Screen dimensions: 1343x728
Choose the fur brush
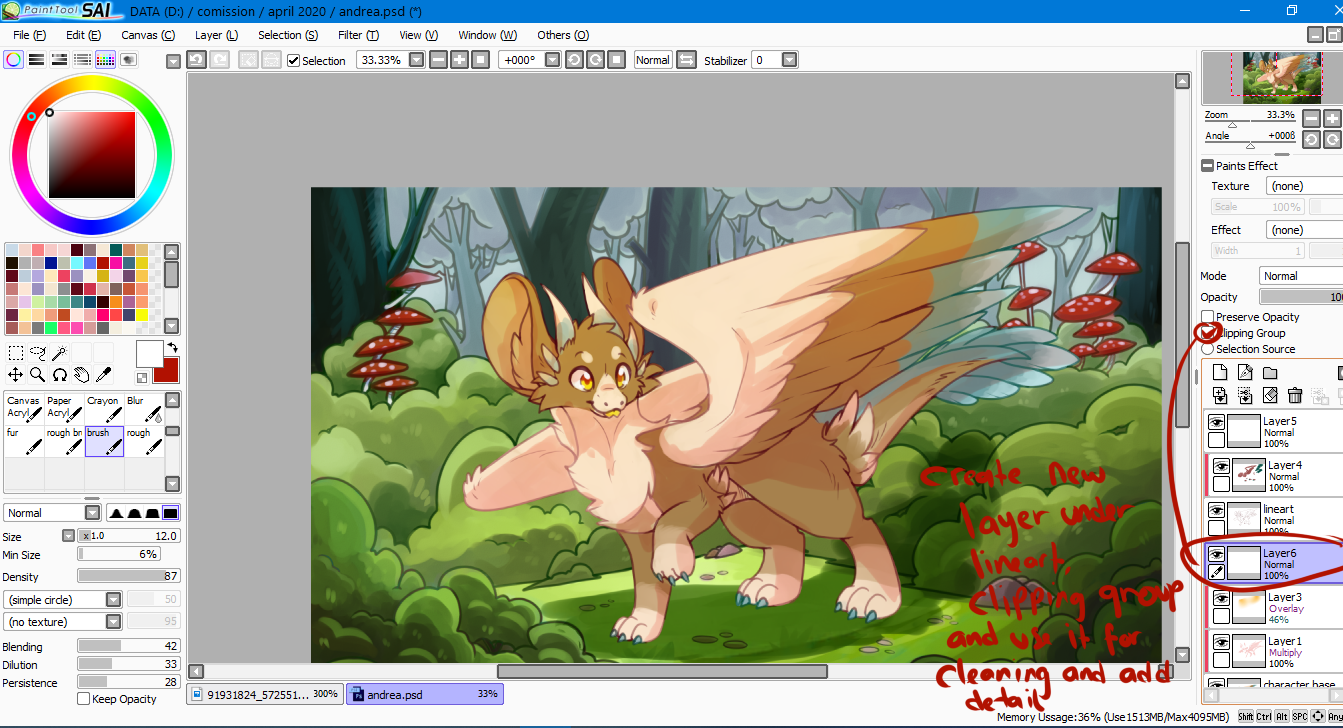click(x=24, y=441)
